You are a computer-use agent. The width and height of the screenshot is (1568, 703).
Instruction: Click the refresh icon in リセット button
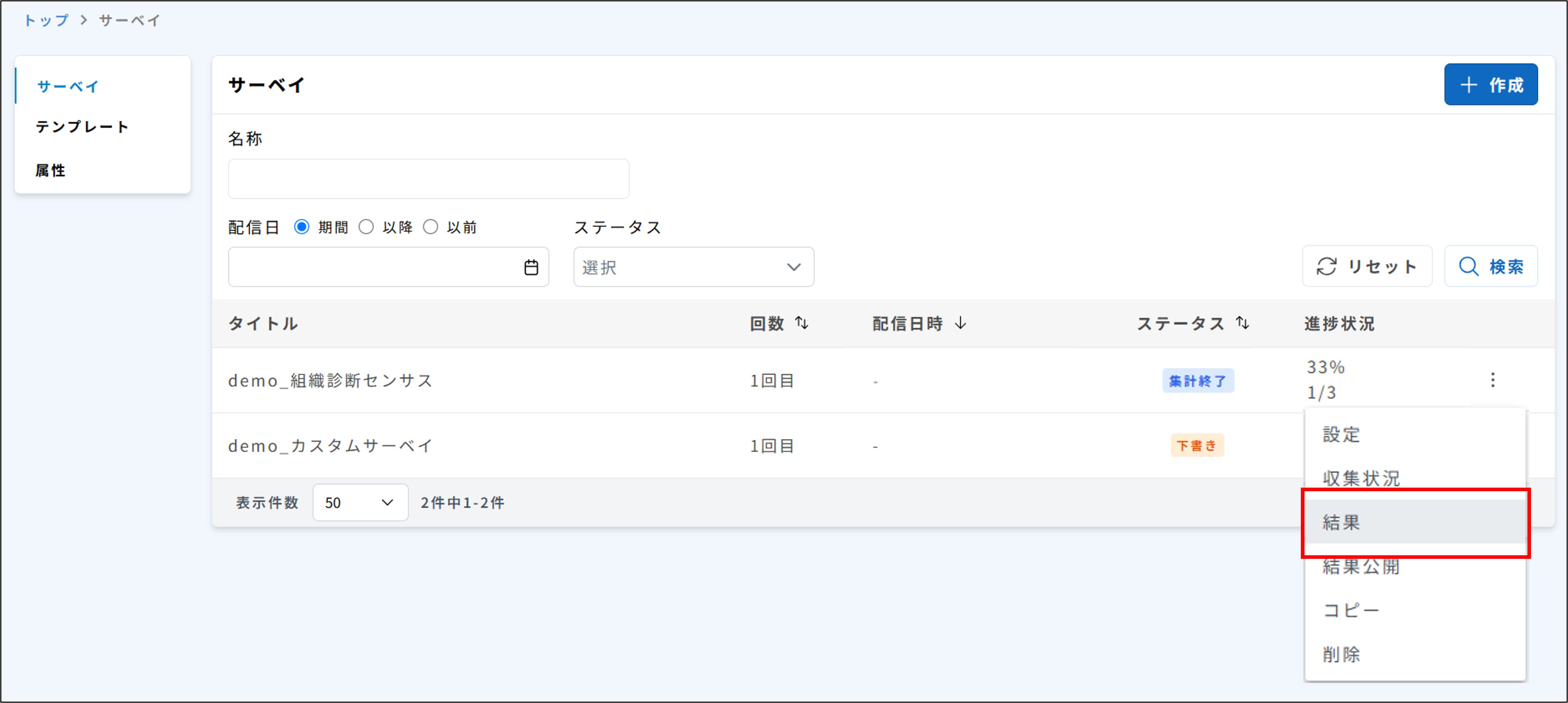(x=1328, y=266)
